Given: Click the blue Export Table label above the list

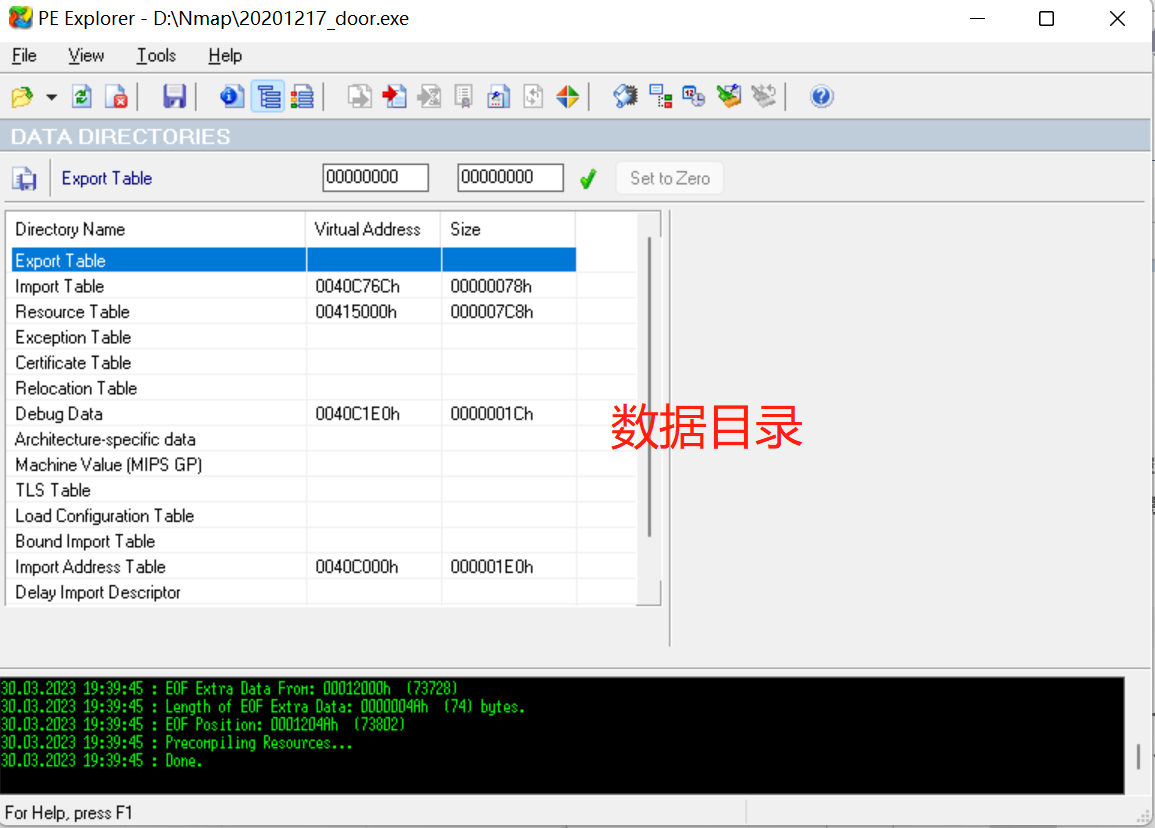Looking at the screenshot, I should [107, 178].
